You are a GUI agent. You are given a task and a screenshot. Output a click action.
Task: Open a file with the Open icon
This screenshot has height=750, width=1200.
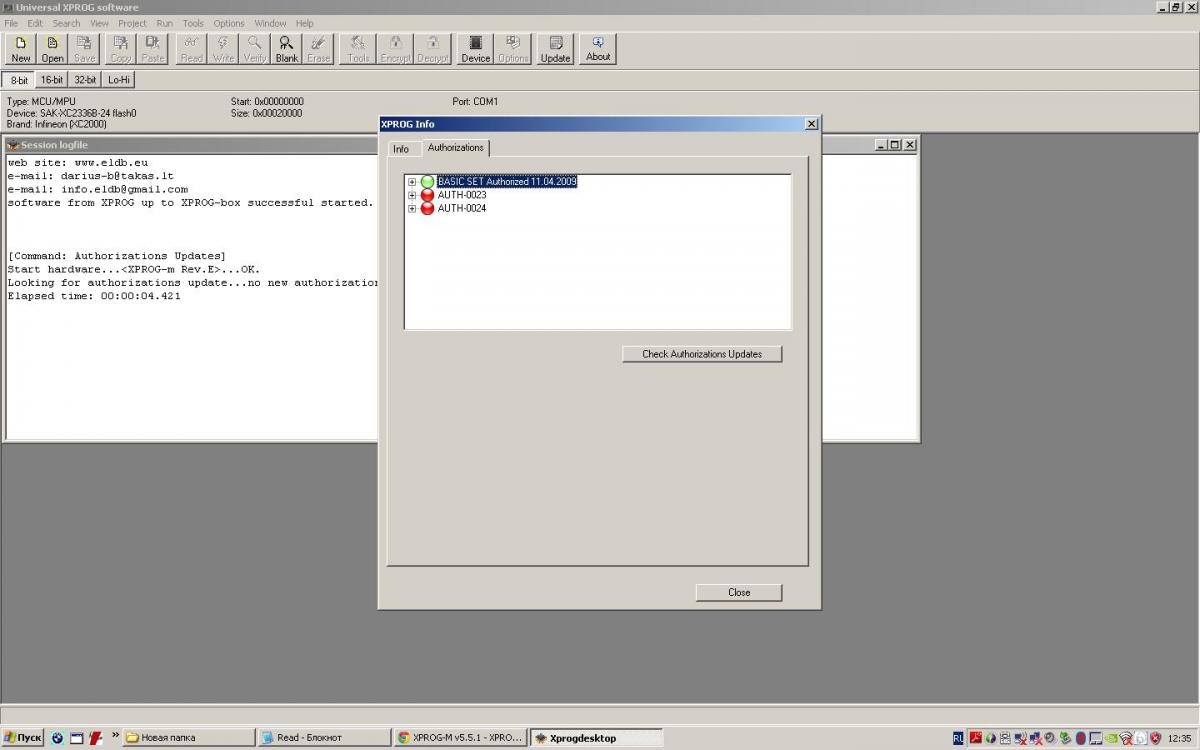coord(52,48)
